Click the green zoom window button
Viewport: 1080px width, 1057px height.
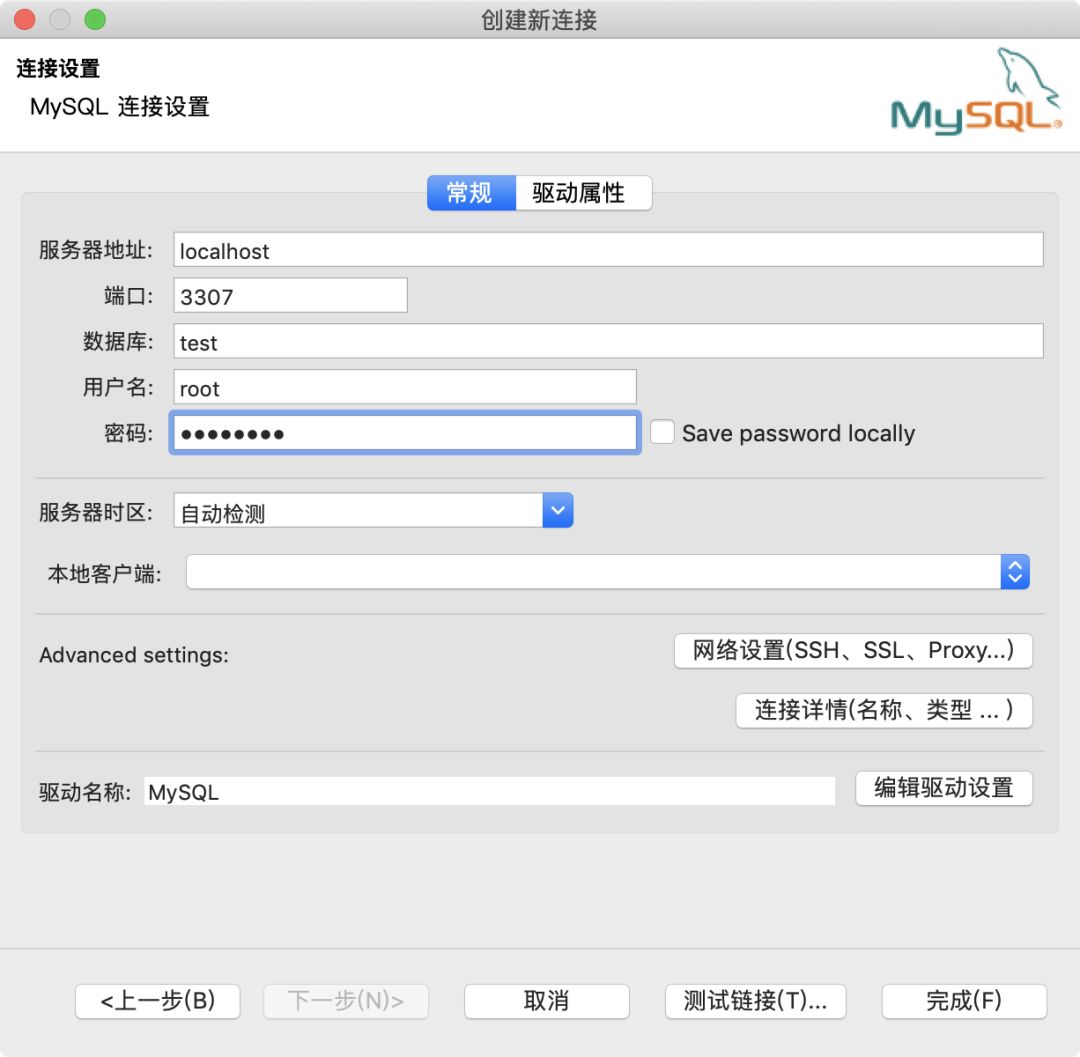95,19
